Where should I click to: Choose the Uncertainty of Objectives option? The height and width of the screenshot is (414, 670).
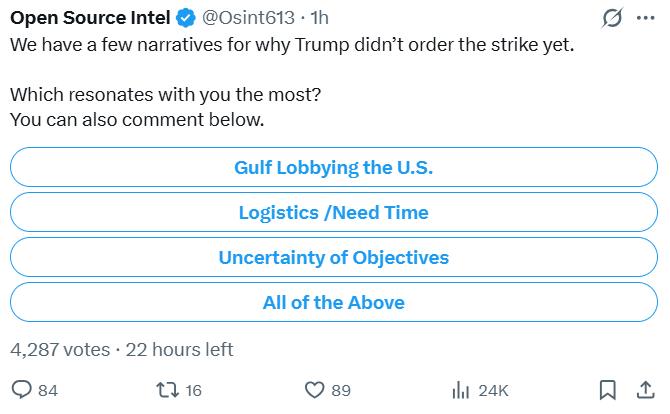pos(333,257)
